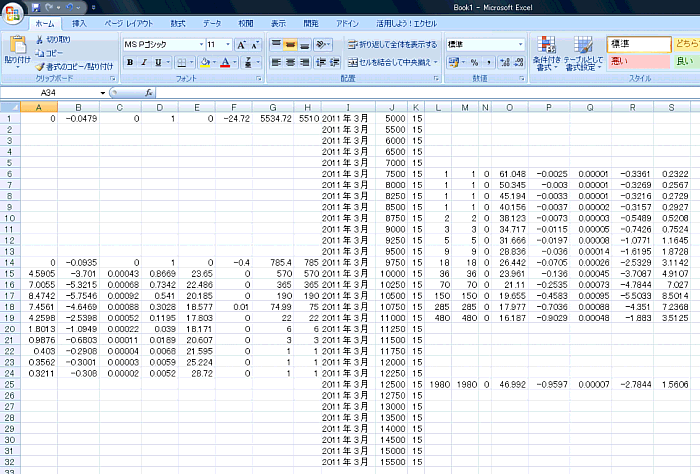
Task: Align text right
Action: click(x=304, y=62)
